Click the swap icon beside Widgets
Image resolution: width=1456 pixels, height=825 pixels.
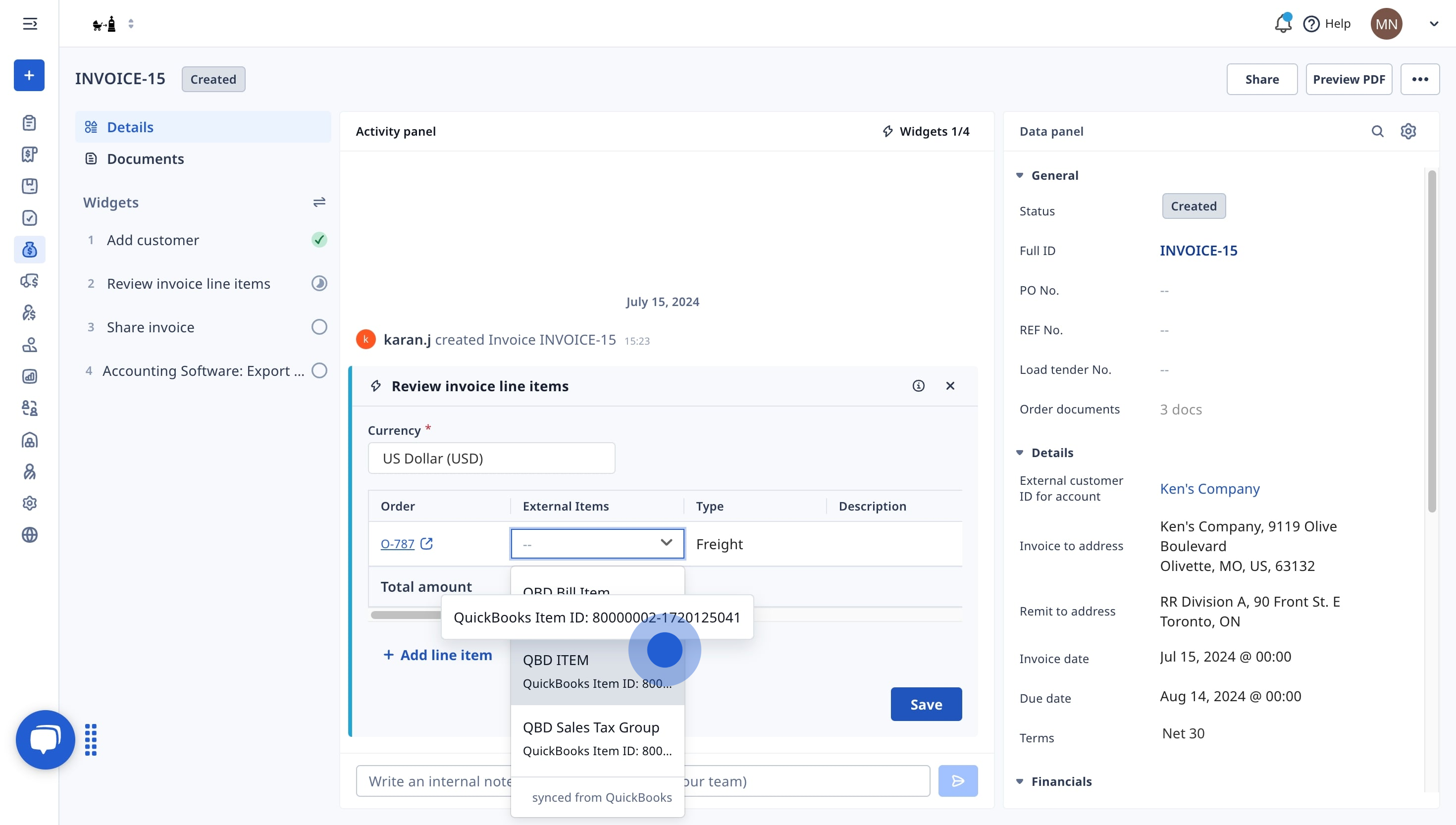pyautogui.click(x=319, y=202)
